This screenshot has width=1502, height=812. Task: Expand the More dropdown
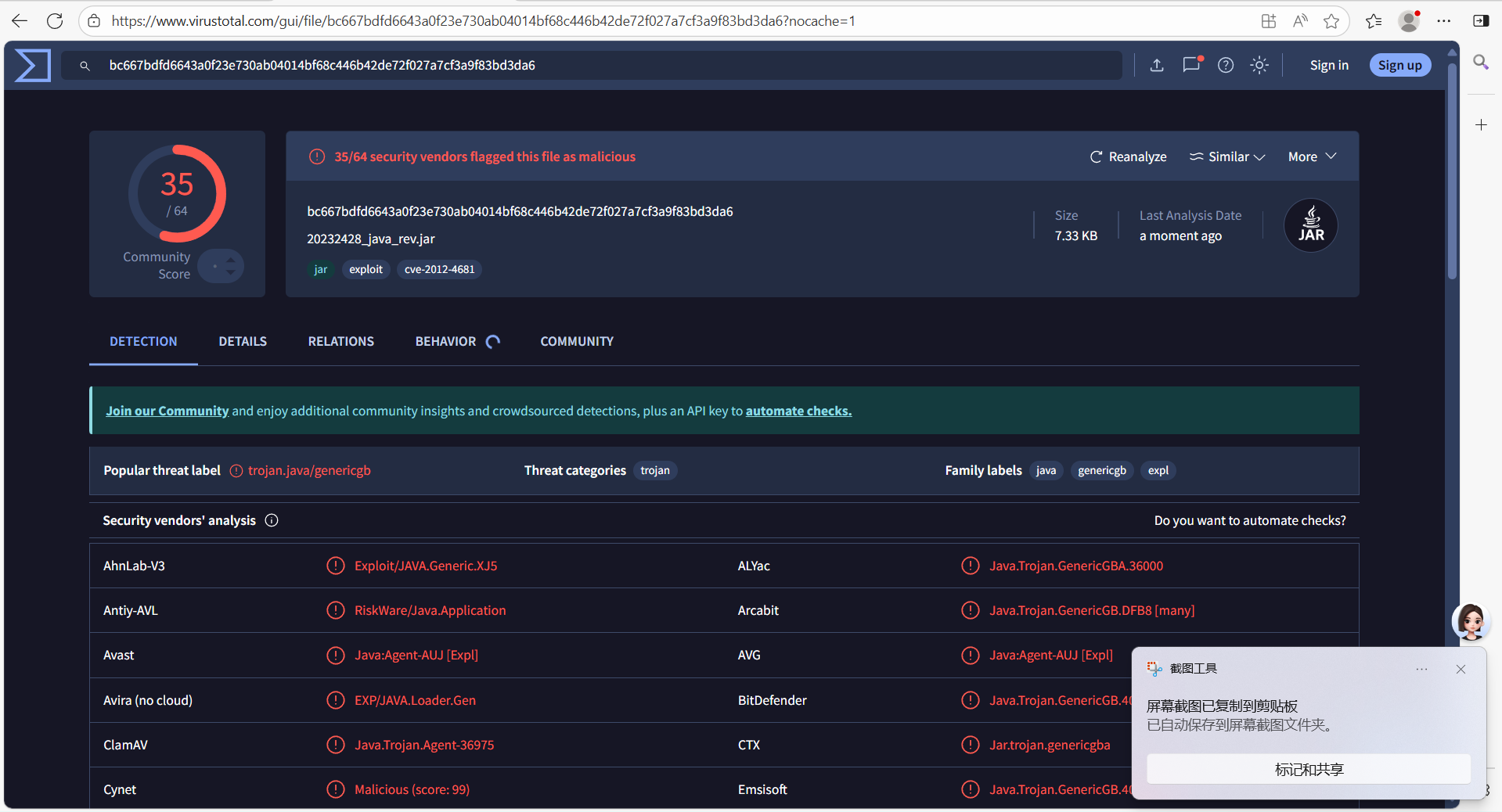click(1313, 156)
